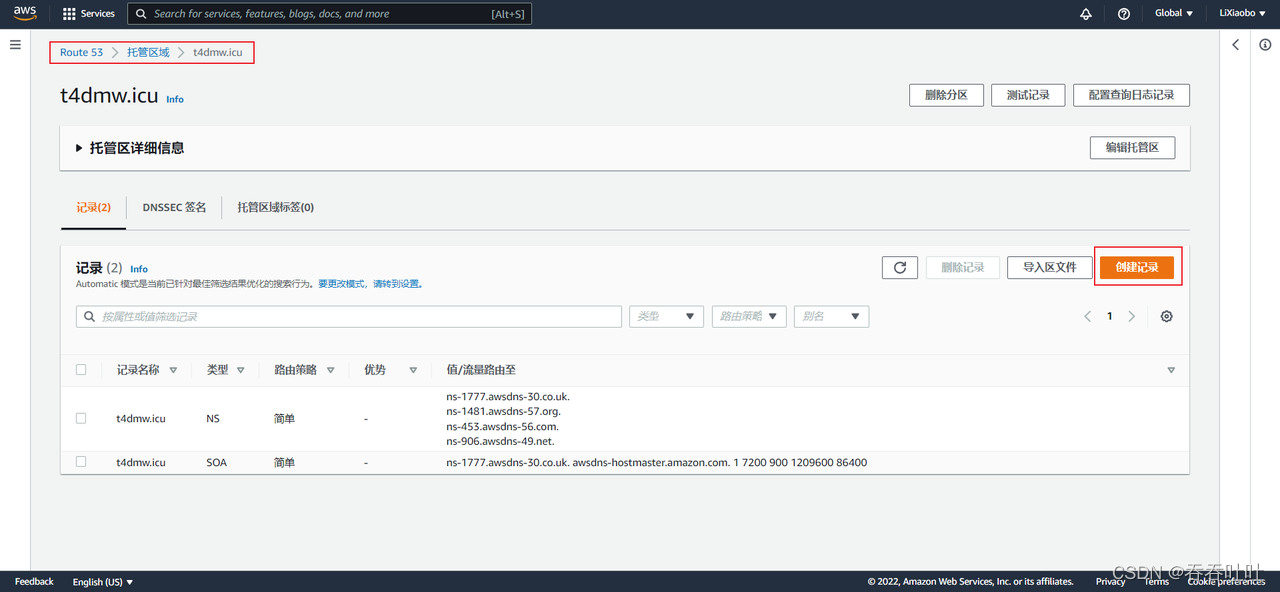Click SOA type cell in second row
1280x592 pixels.
tap(217, 462)
